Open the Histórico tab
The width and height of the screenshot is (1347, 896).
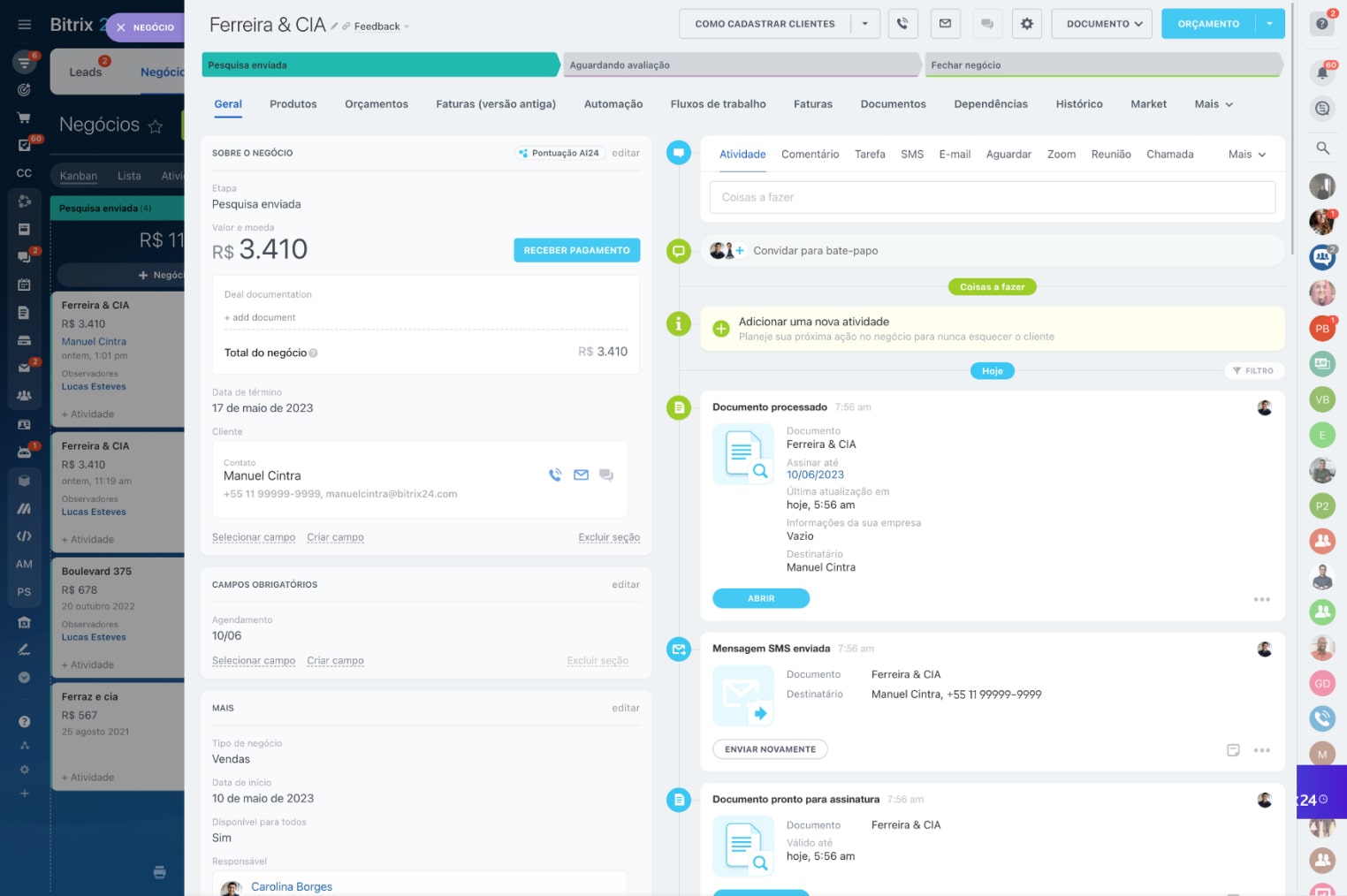tap(1078, 104)
